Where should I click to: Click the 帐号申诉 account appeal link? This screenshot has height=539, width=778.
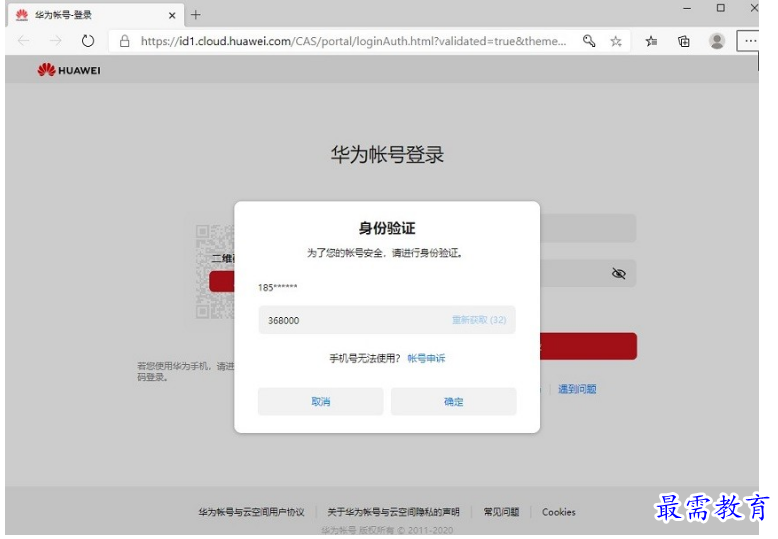pyautogui.click(x=426, y=358)
